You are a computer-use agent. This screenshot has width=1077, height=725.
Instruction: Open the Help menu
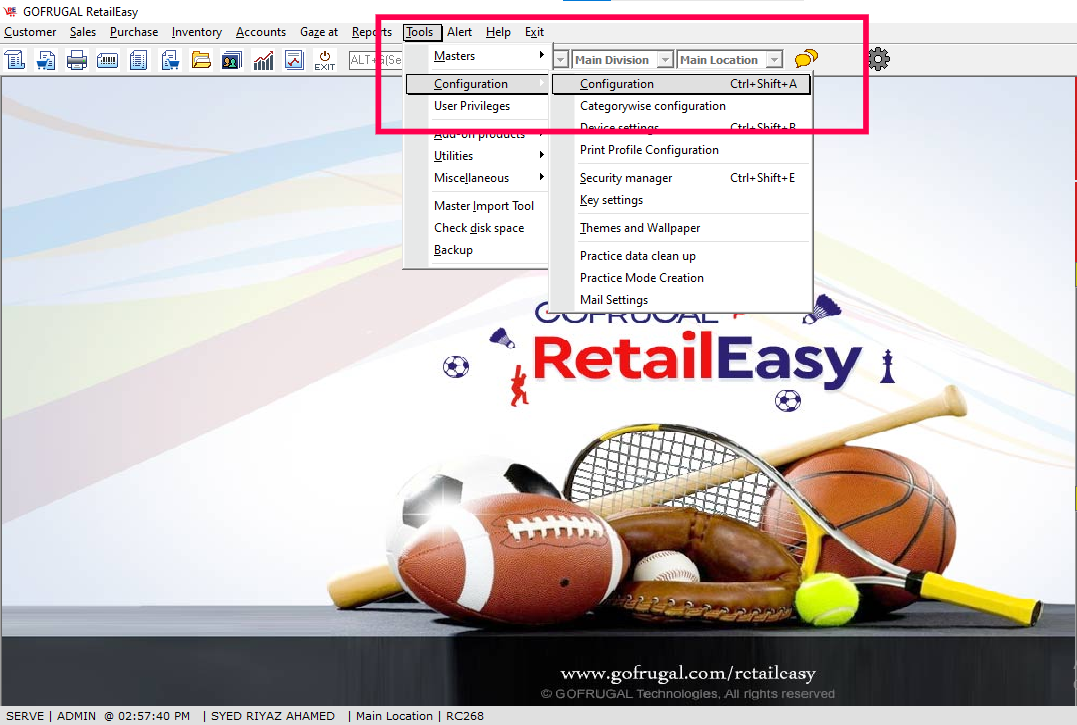pos(498,32)
